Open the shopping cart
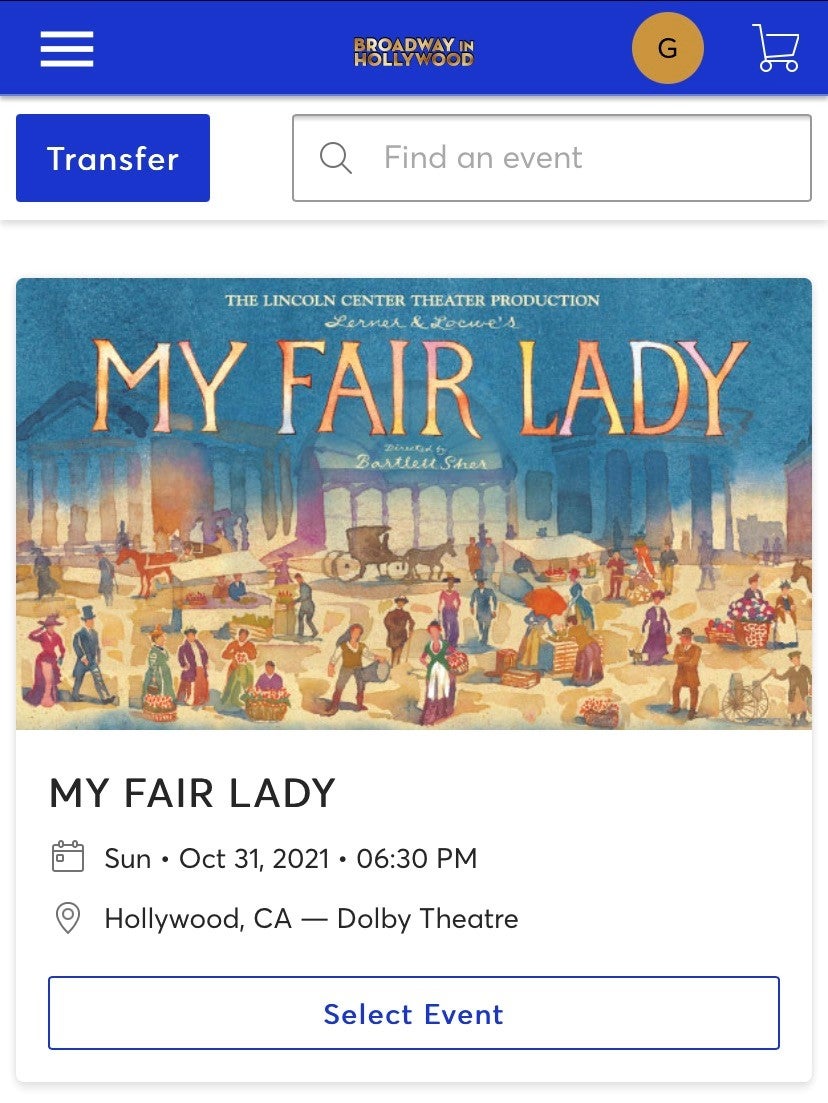This screenshot has height=1103, width=828. 776,48
